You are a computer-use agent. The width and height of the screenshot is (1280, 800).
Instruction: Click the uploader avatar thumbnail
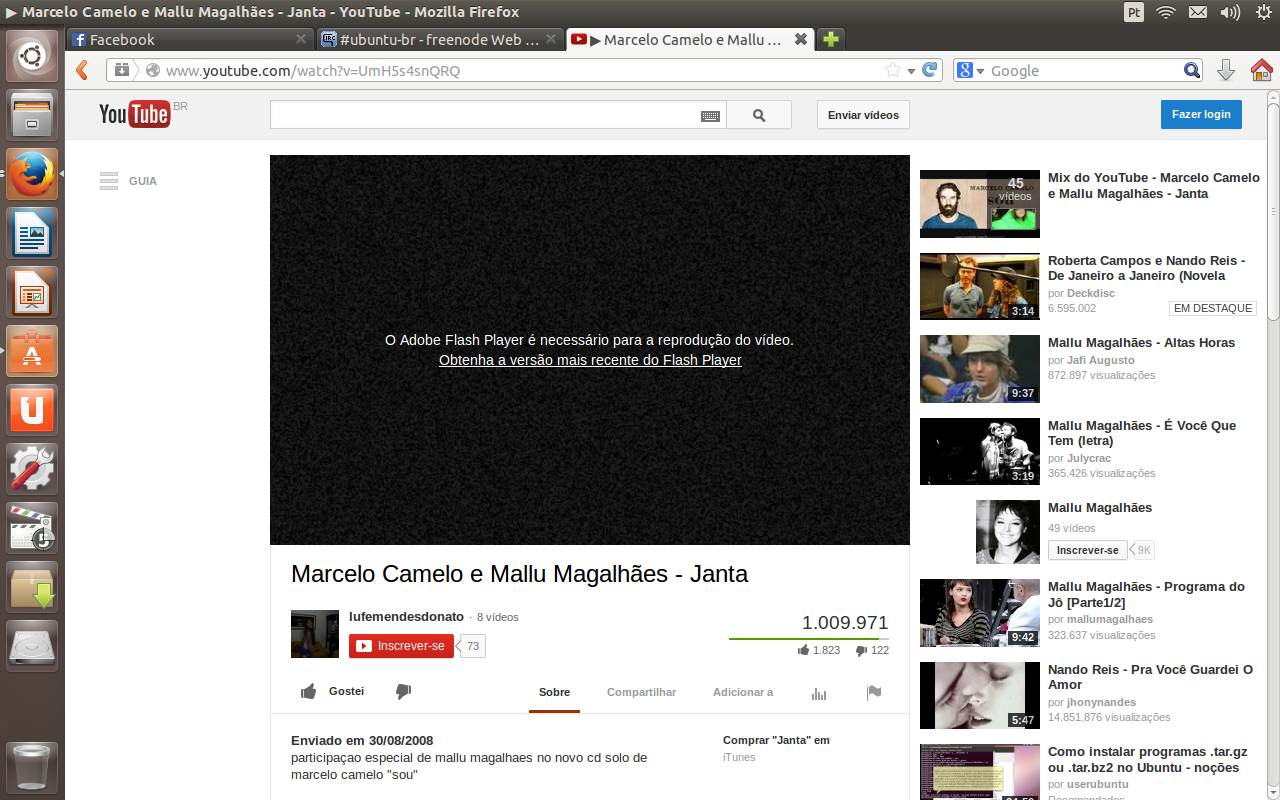(315, 634)
